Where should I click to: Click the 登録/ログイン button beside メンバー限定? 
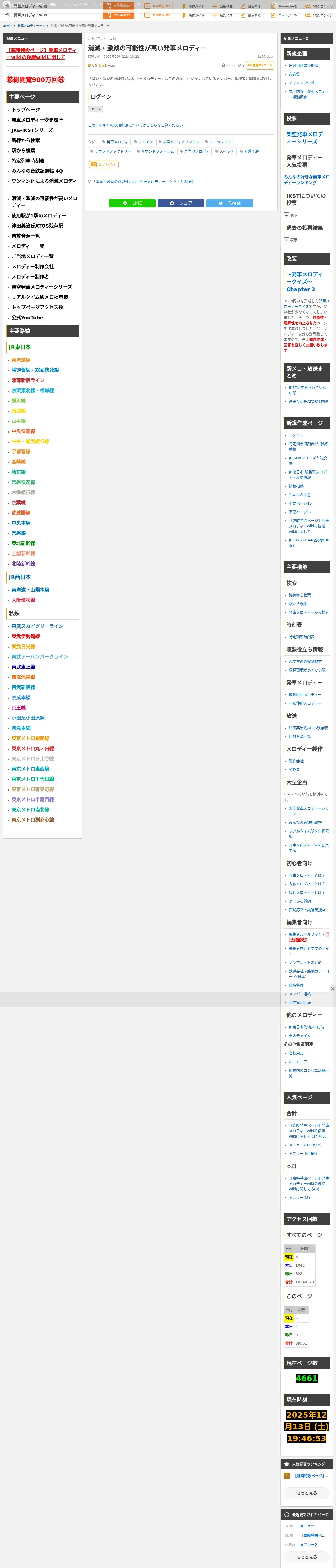(260, 65)
